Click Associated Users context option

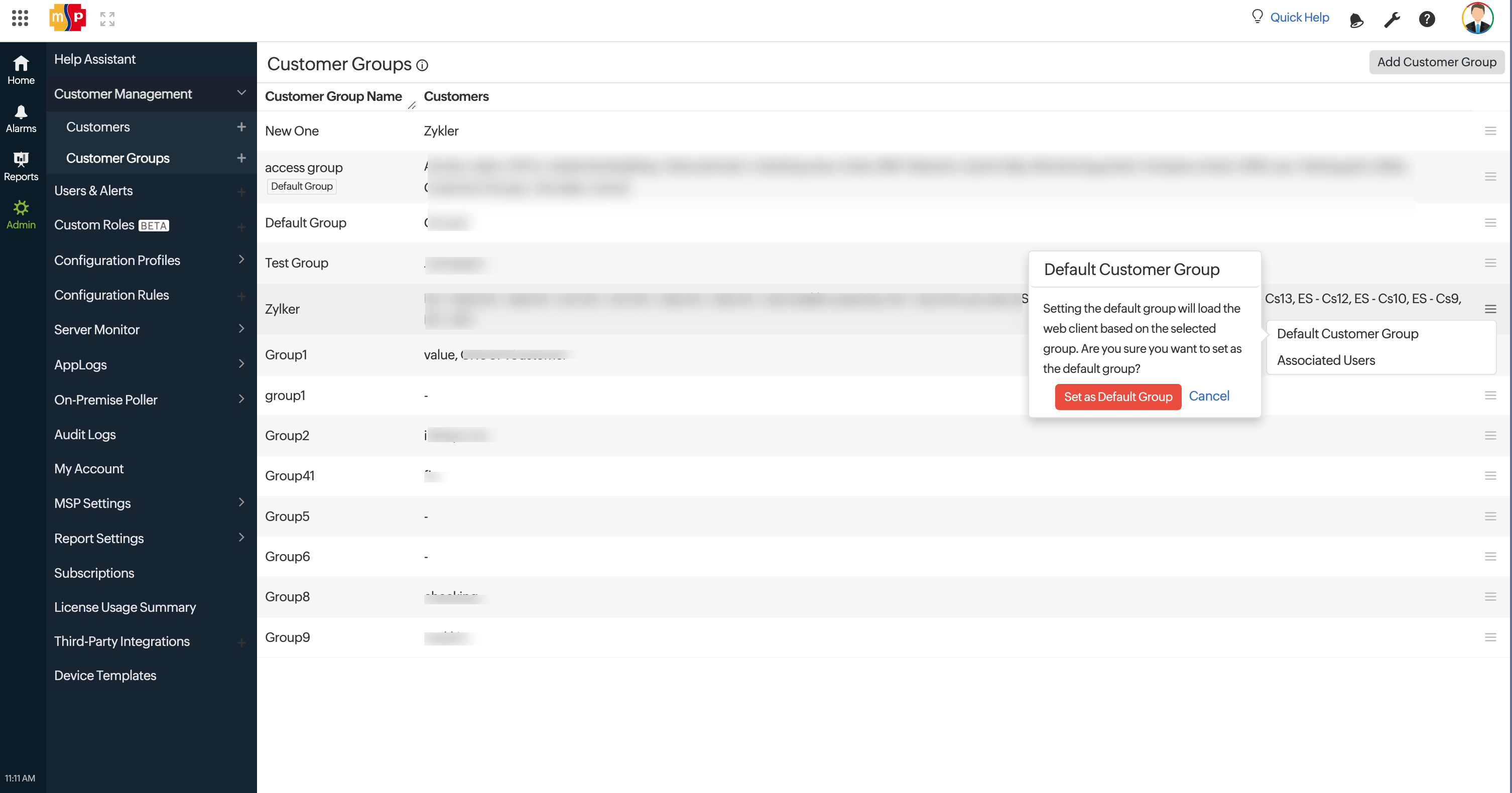tap(1326, 360)
